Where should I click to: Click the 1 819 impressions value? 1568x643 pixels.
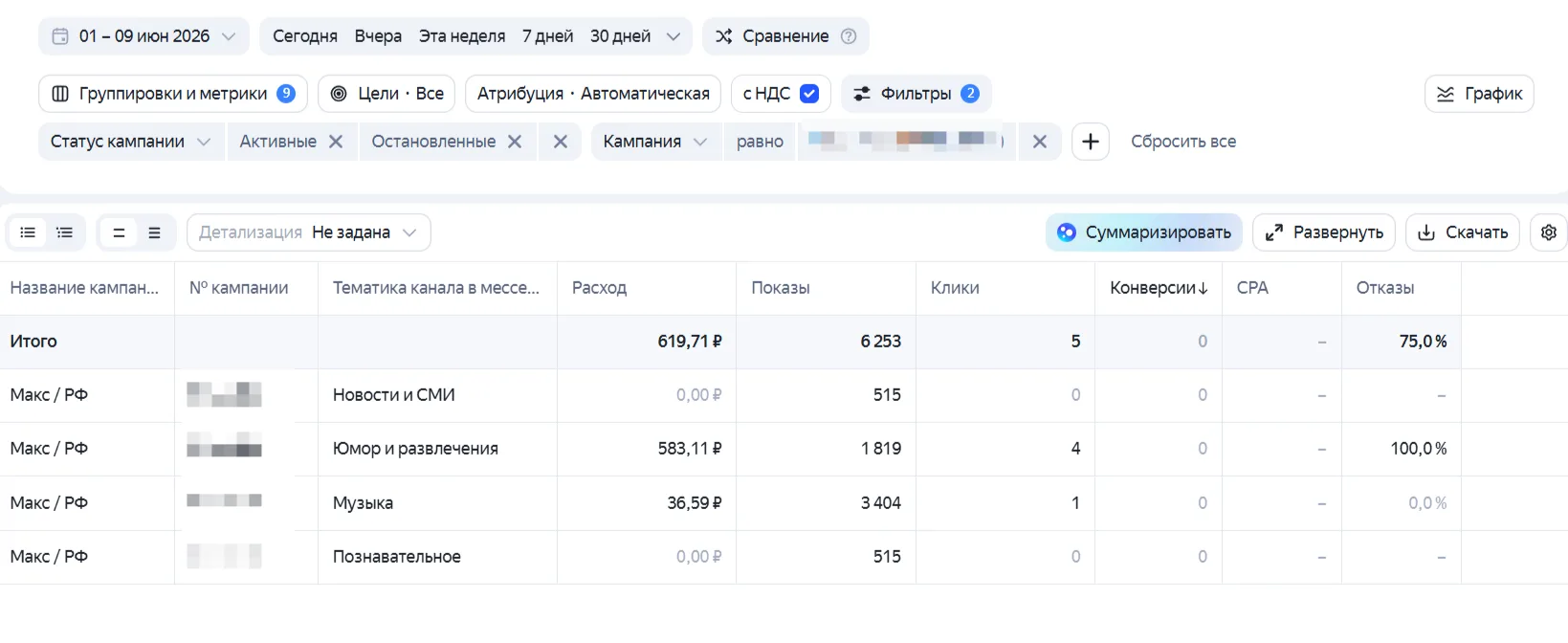881,449
